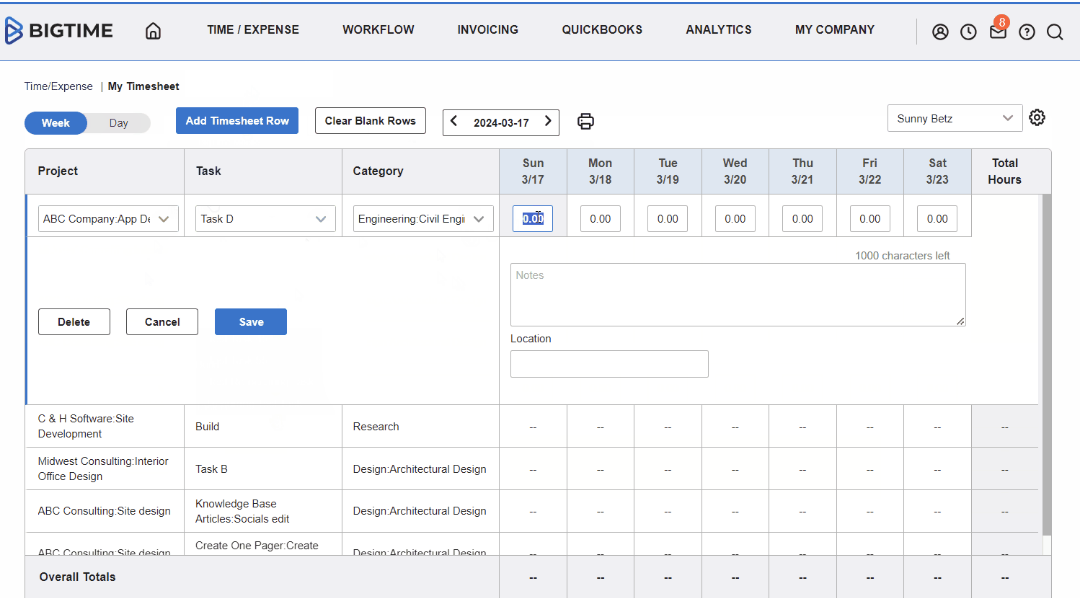Click the Sun 3/17 hours field
Viewport: 1084px width, 598px height.
(x=532, y=218)
